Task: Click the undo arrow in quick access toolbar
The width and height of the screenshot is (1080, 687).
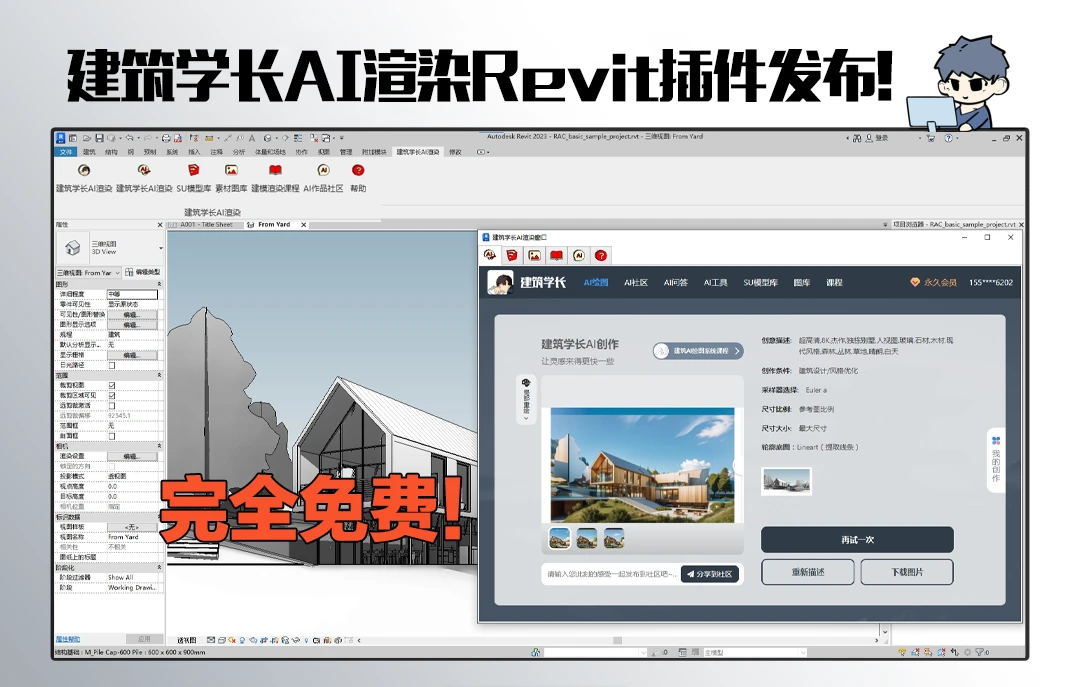Action: pos(129,138)
